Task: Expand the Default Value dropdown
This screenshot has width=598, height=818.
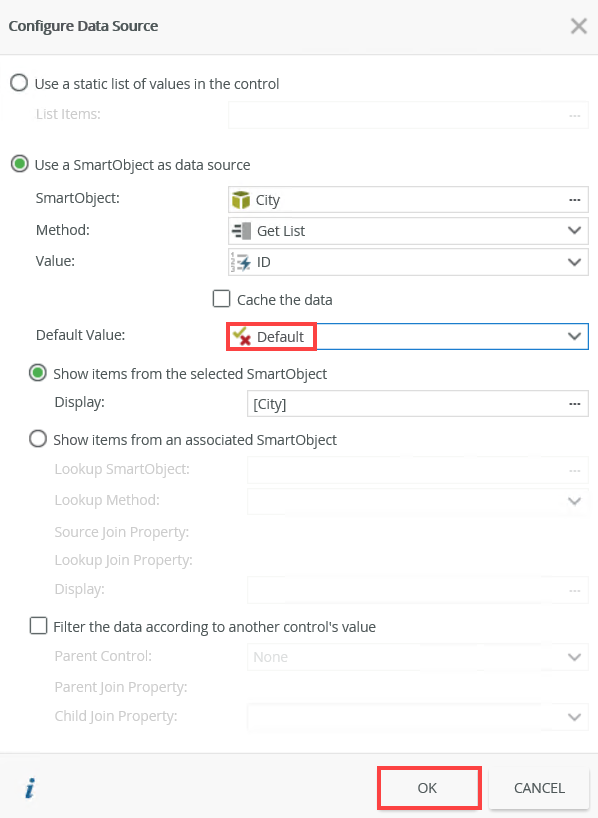Action: [574, 336]
